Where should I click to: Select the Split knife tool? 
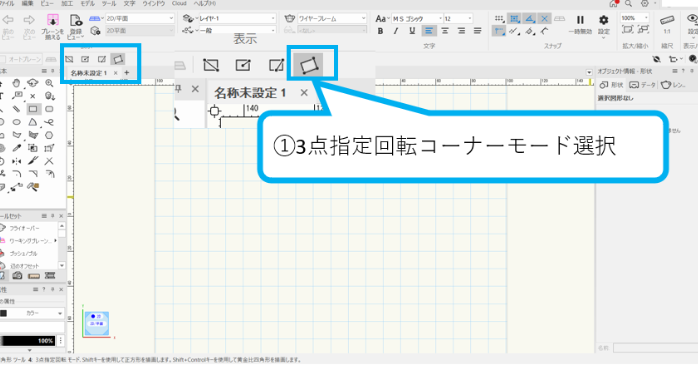[x=33, y=161]
